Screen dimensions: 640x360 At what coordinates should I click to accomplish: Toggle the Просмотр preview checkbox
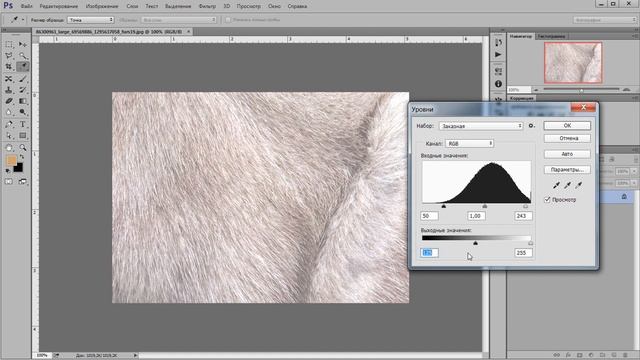547,199
